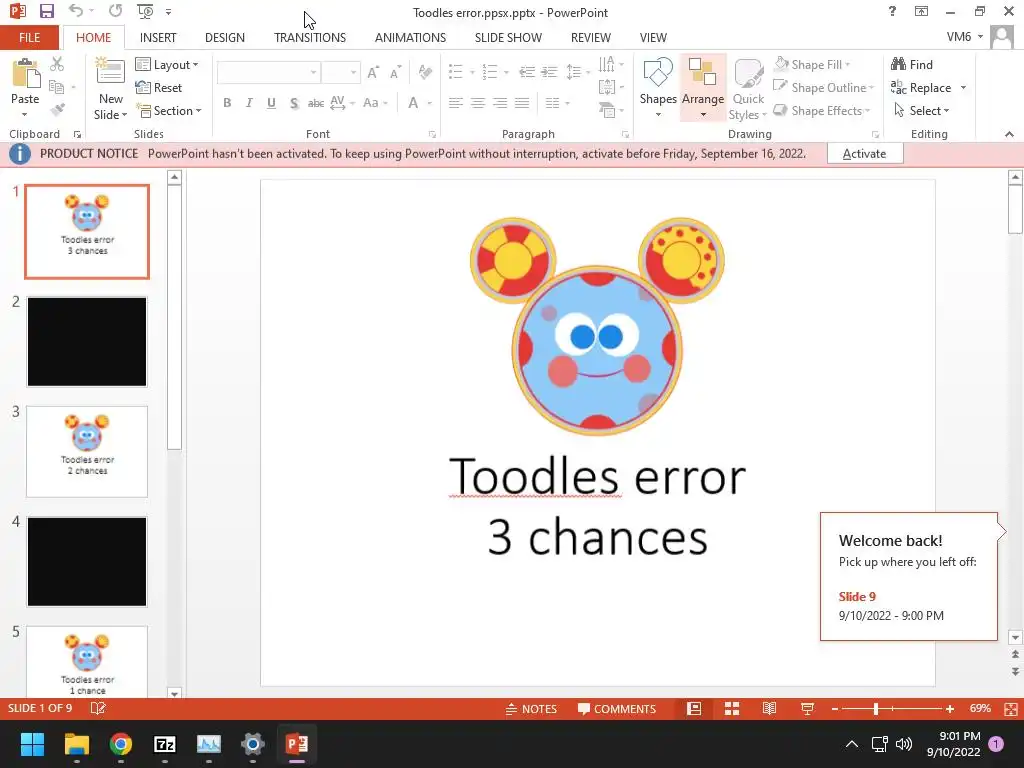Click the COMMENTS button in status bar
1024x768 pixels.
(616, 709)
